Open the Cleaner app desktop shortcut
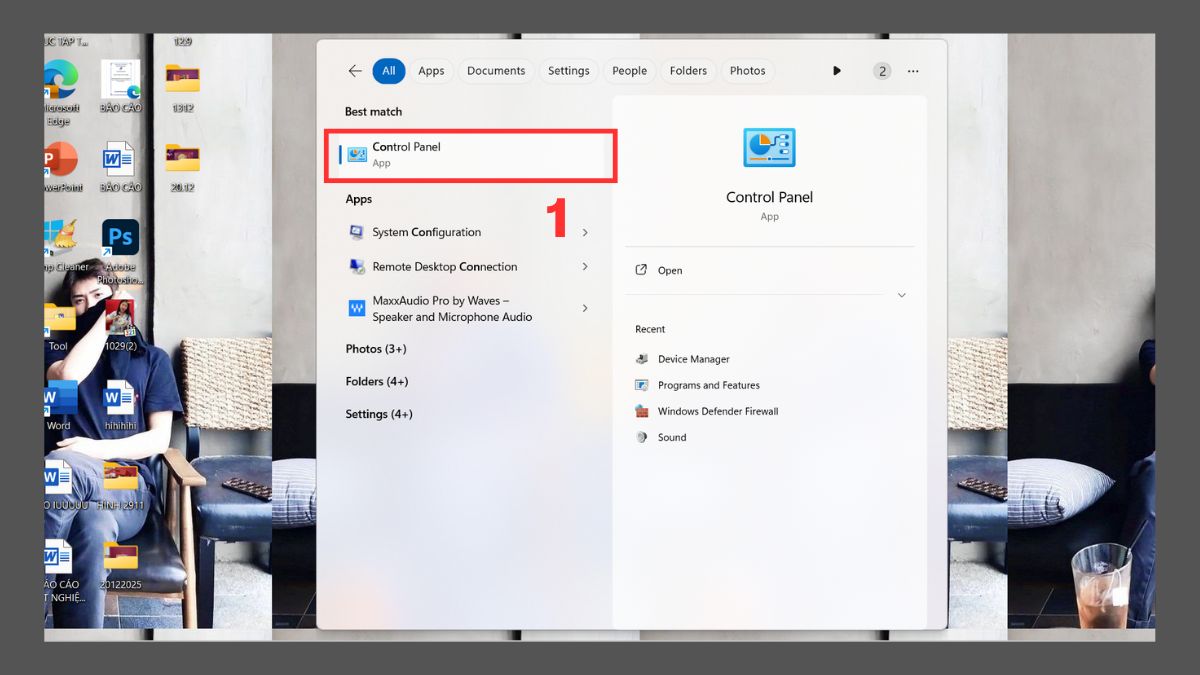 coord(60,246)
